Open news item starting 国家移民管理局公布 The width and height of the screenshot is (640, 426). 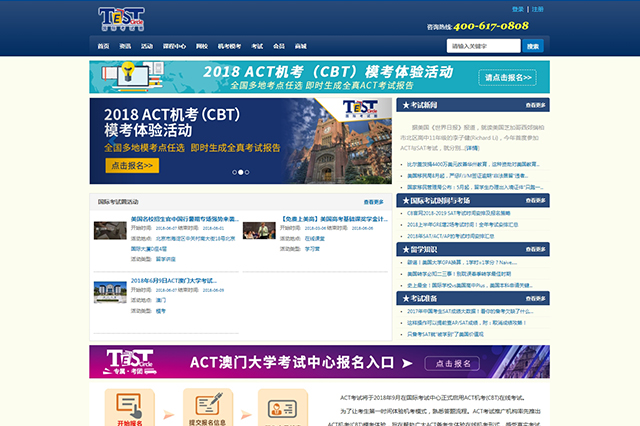click(475, 187)
